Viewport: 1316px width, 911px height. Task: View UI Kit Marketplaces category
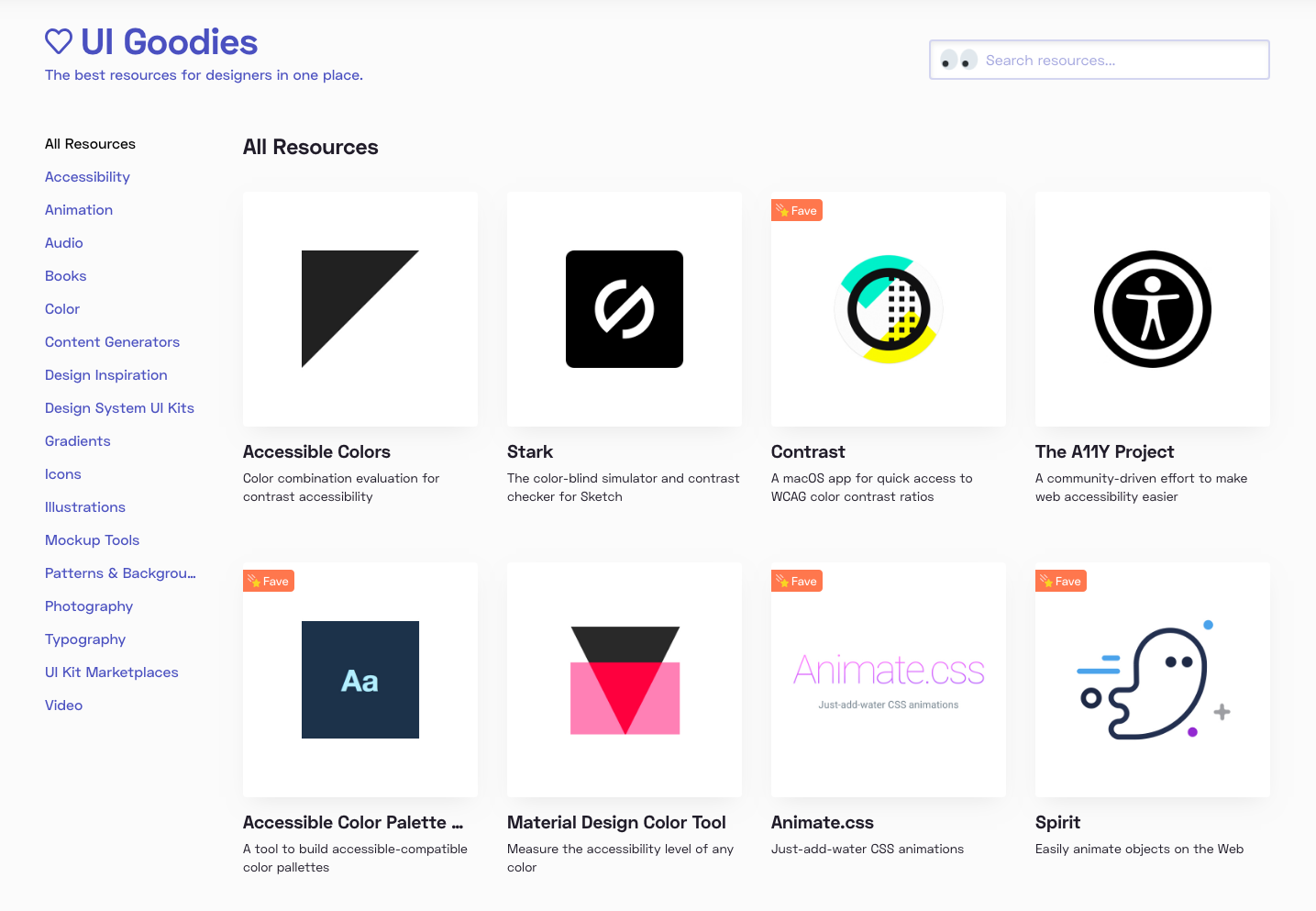(112, 672)
